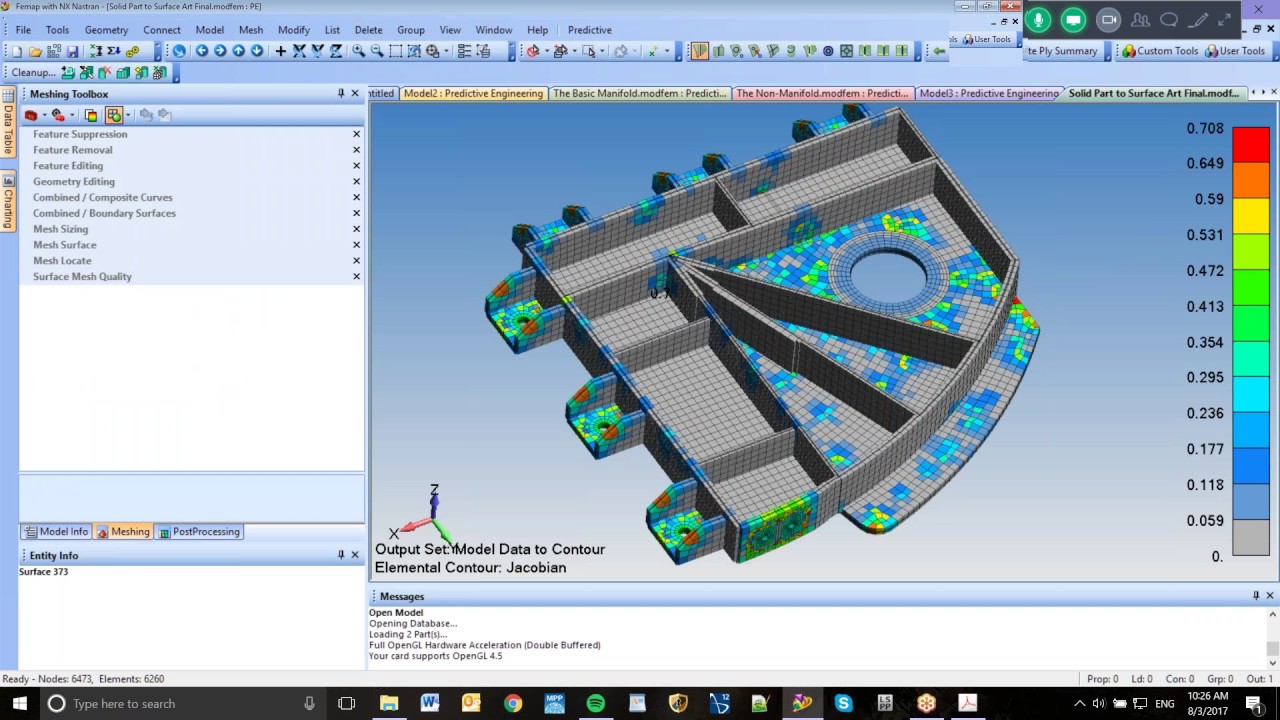Click the participants icon in meeting bar
1280x720 pixels.
1140,19
